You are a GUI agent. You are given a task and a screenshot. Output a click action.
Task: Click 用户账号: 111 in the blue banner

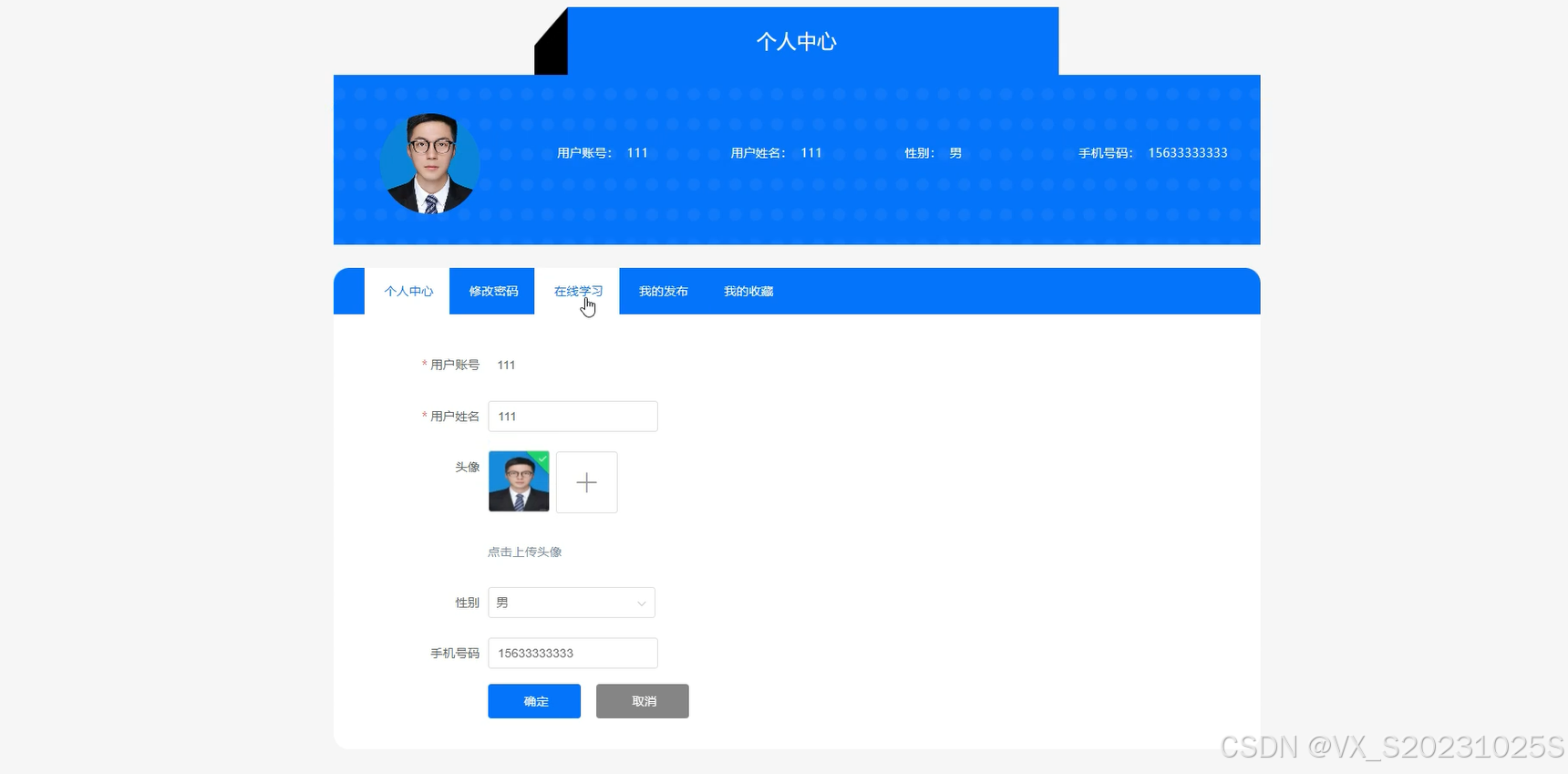click(x=602, y=153)
